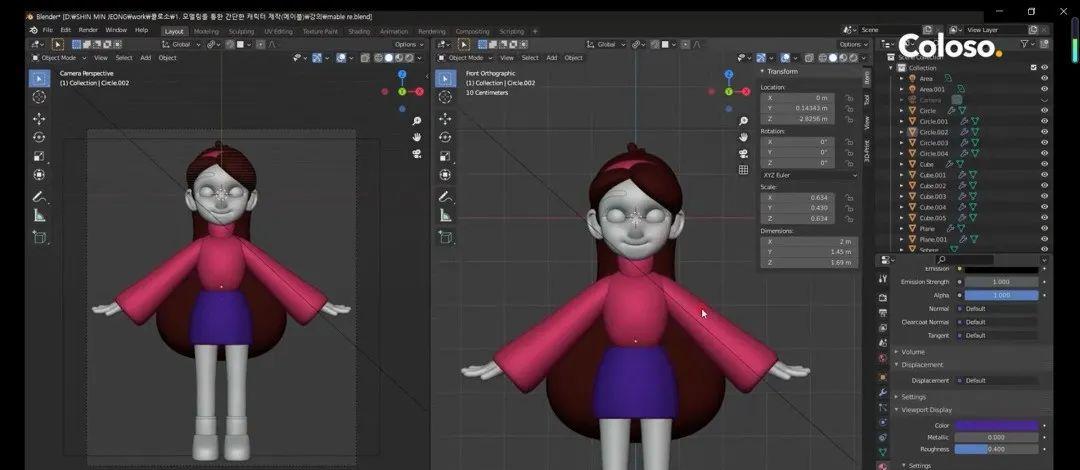Select the Select Box tool in right viewport
Screen dimensions: 1080x470
point(446,79)
